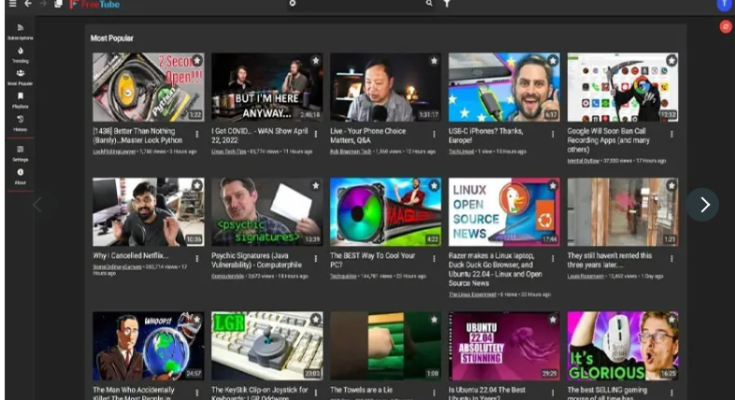Go to Trending in the sidebar
The width and height of the screenshot is (735, 400).
tap(19, 54)
